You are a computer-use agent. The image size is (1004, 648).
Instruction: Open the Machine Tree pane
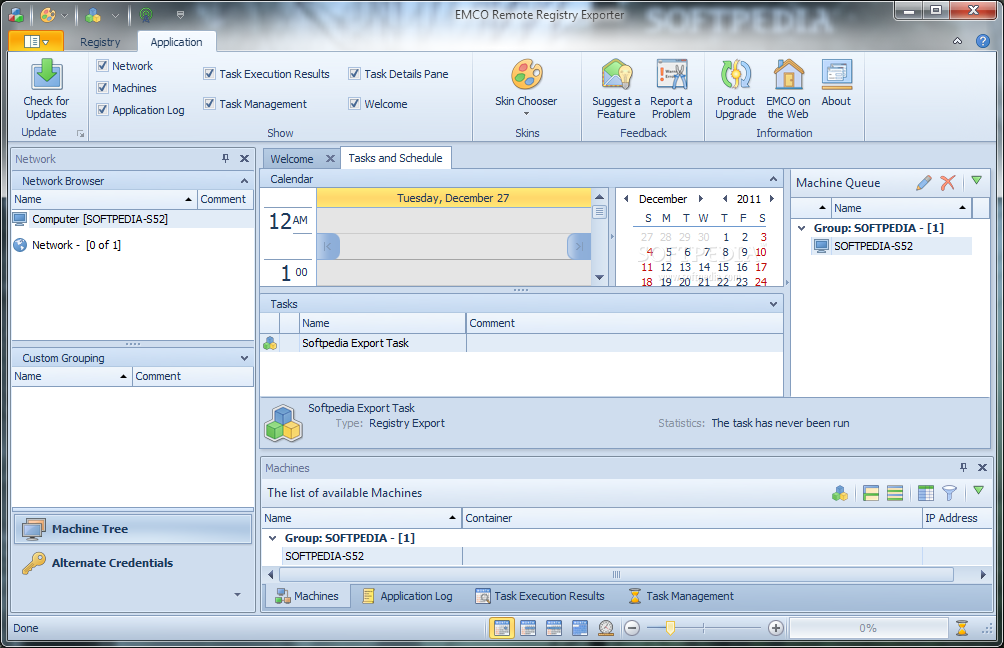tap(133, 529)
